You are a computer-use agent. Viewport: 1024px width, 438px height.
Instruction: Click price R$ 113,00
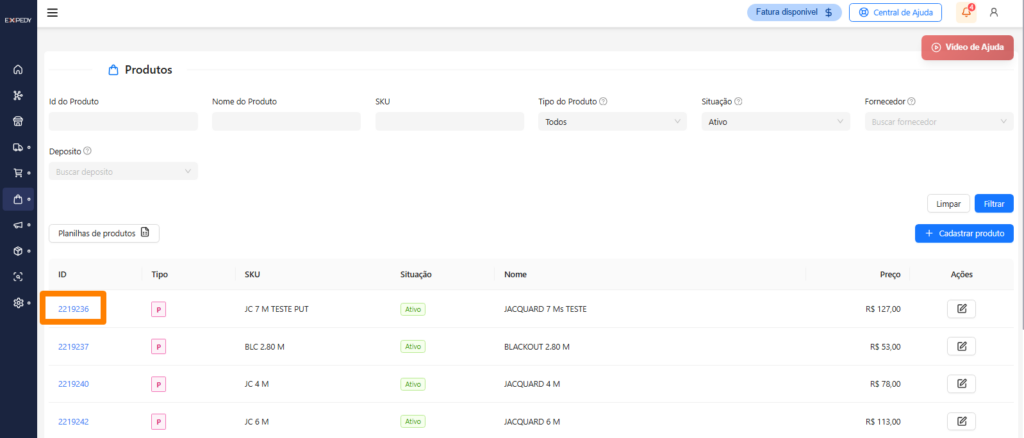883,422
